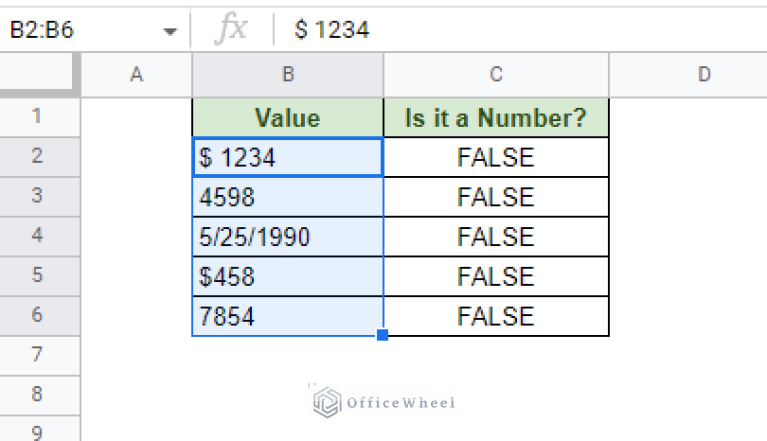Select the column B header

pos(288,75)
